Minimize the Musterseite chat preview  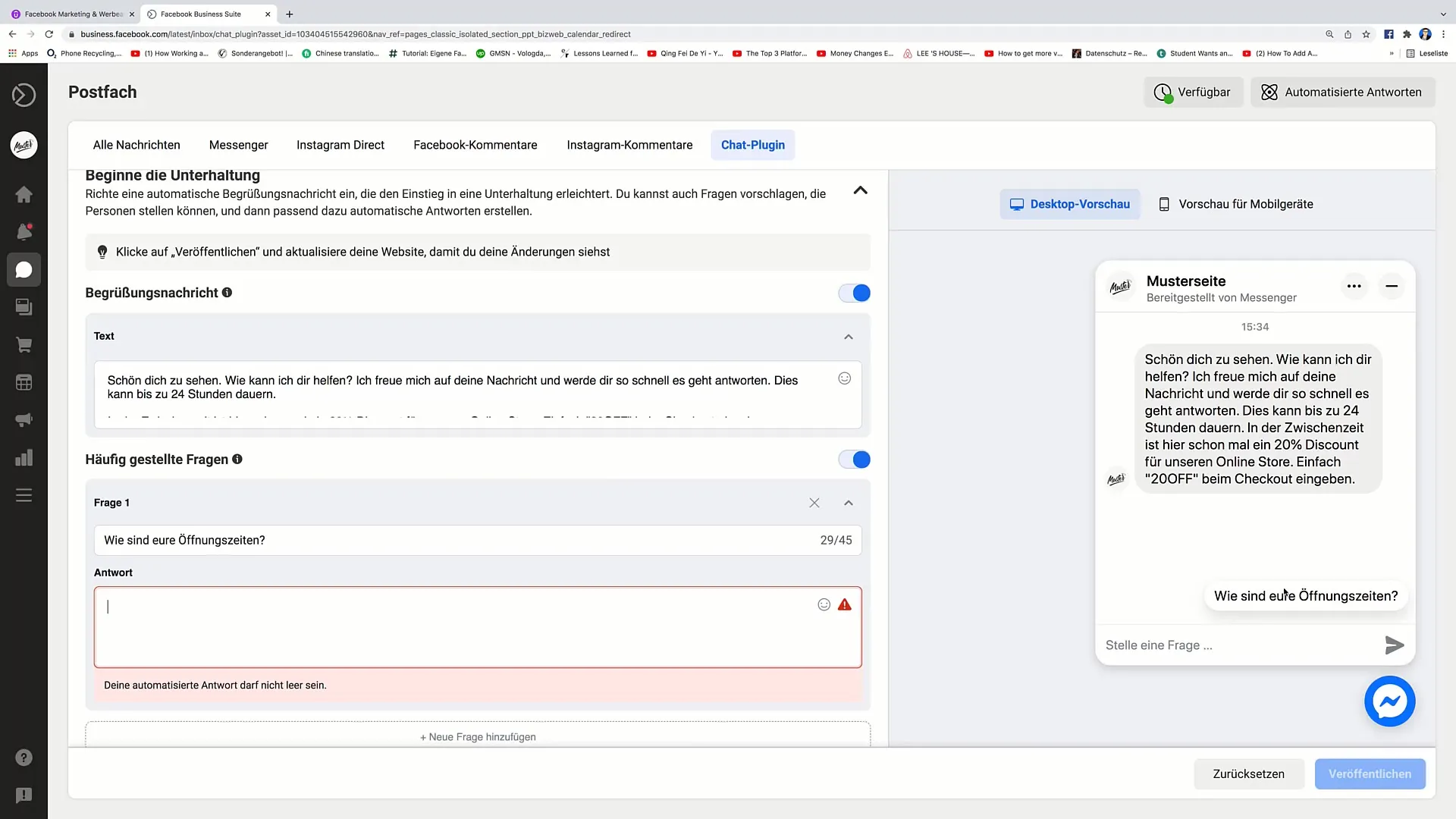click(x=1392, y=286)
